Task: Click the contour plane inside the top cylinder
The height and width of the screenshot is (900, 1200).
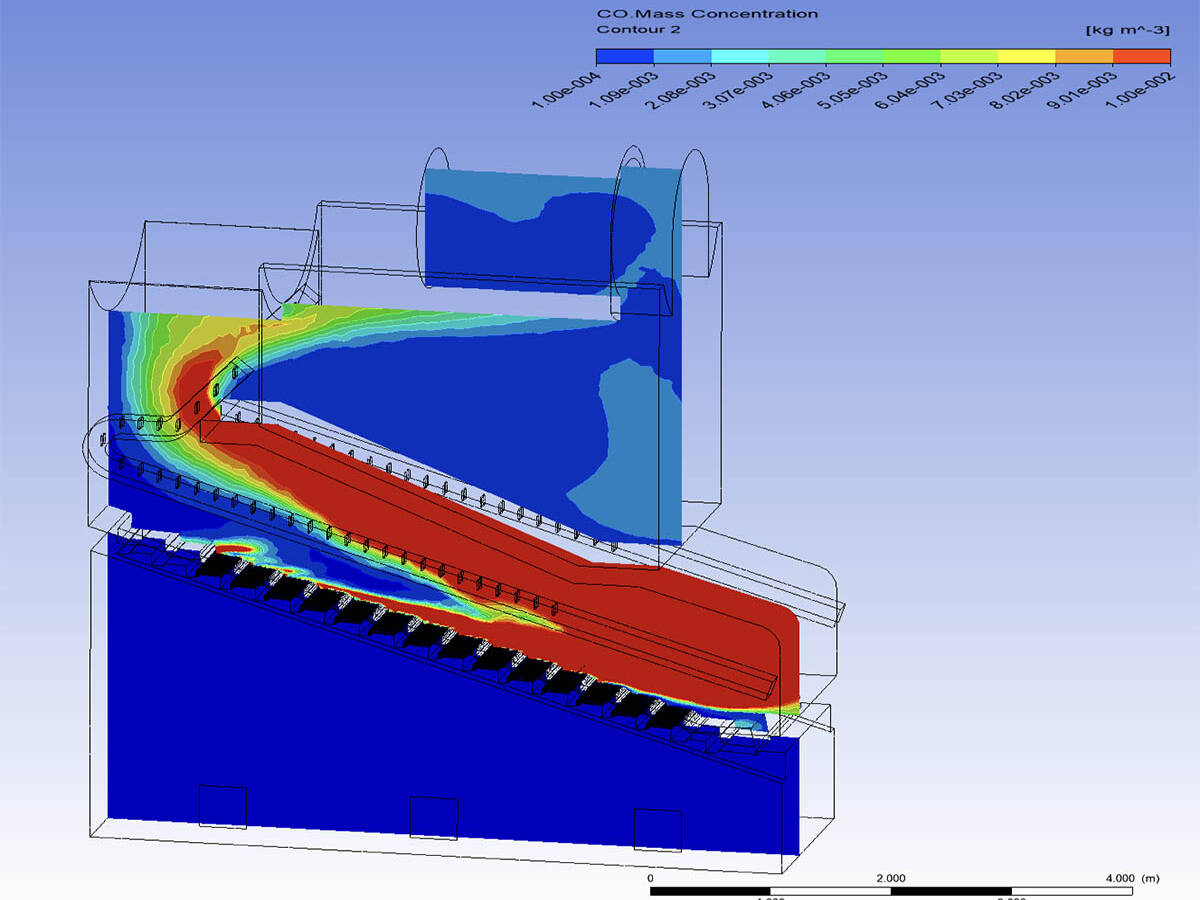Action: (x=520, y=230)
